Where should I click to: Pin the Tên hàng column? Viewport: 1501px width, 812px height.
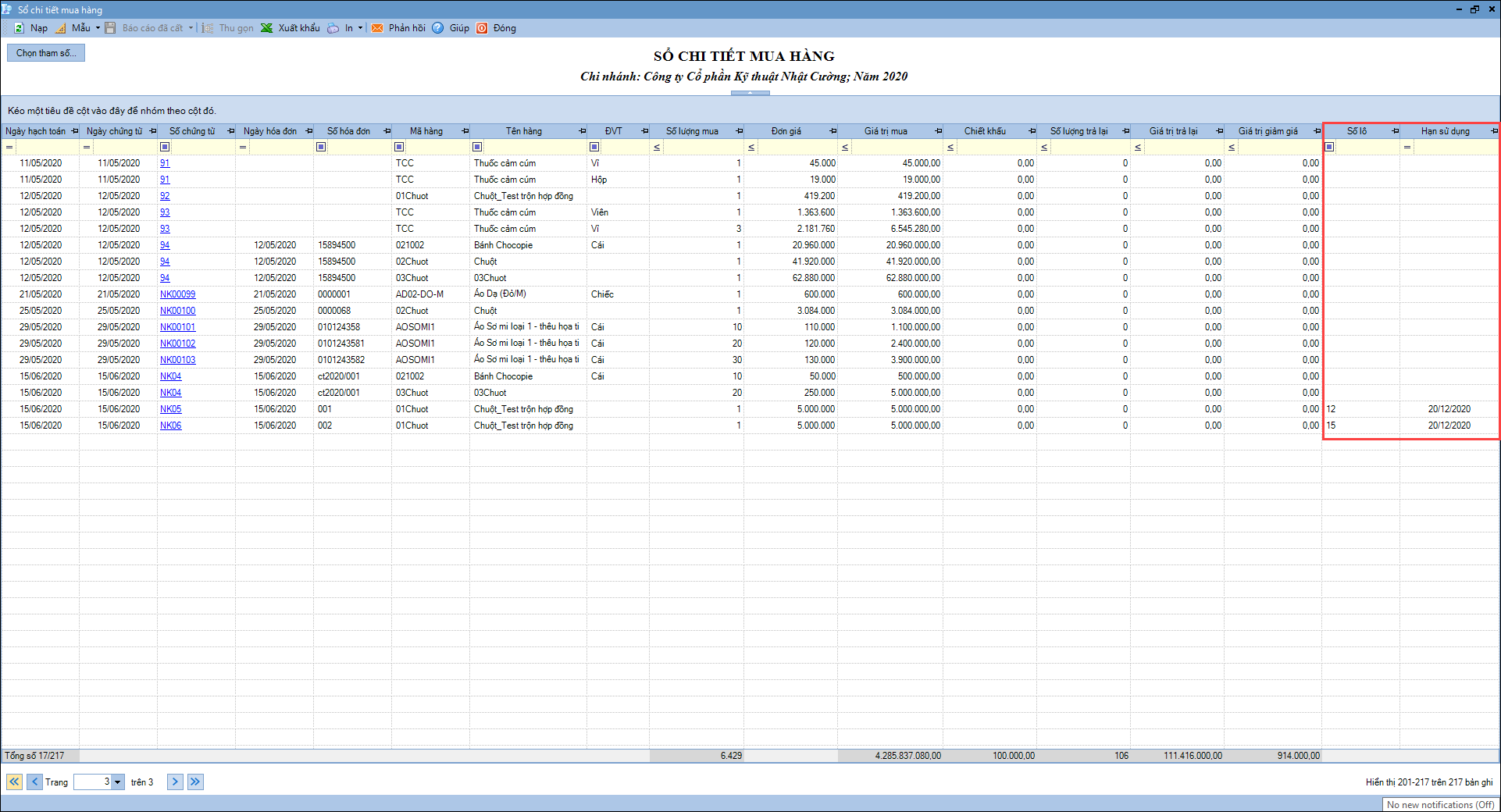pos(582,131)
